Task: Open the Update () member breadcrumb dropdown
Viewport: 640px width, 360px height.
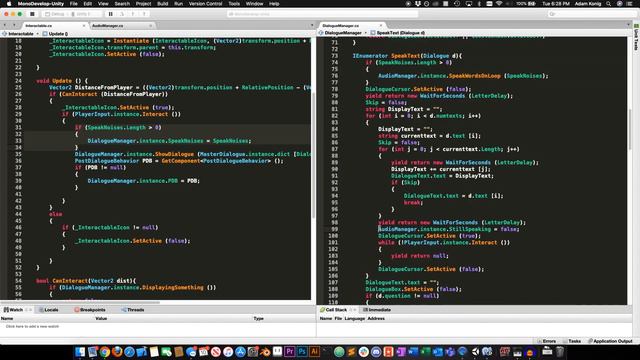Action: pos(55,34)
